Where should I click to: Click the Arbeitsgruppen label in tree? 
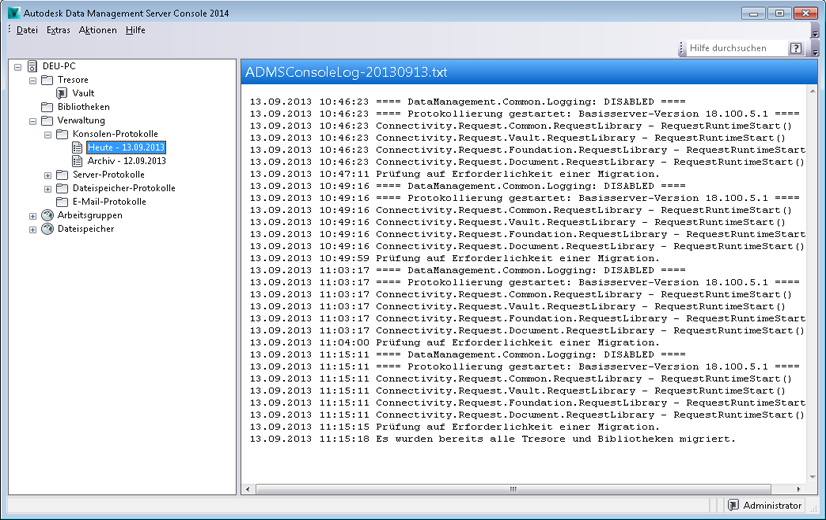[x=90, y=215]
